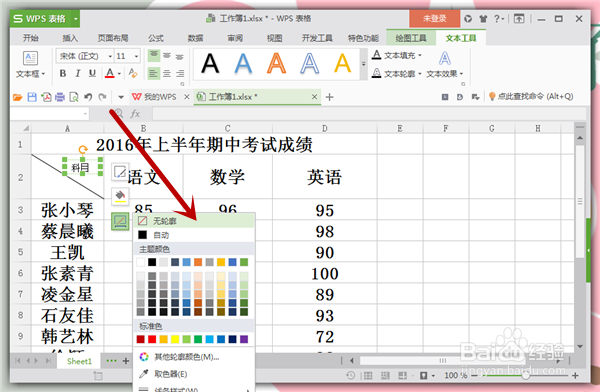Open the font color dropdown arrow

119,74
